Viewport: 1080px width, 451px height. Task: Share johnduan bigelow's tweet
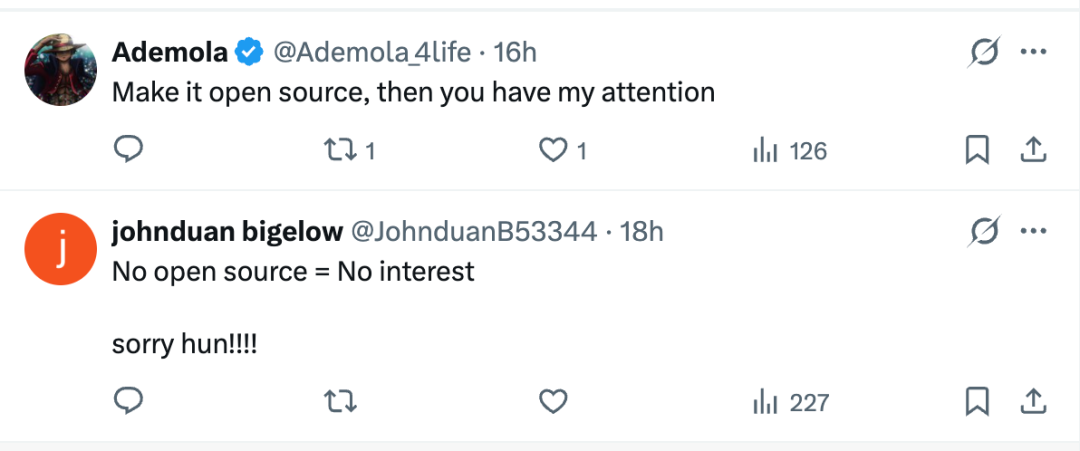click(1032, 402)
